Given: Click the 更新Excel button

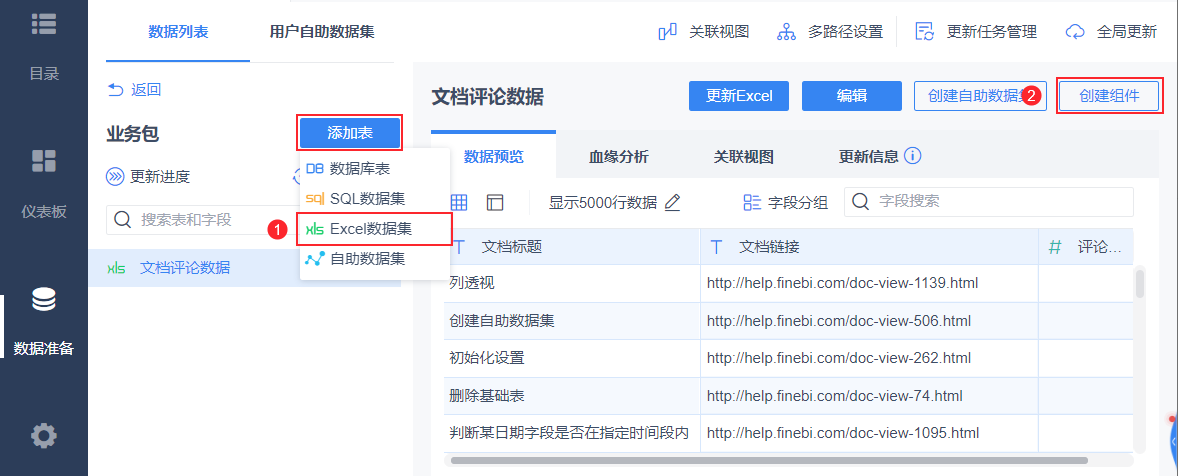Looking at the screenshot, I should [739, 96].
